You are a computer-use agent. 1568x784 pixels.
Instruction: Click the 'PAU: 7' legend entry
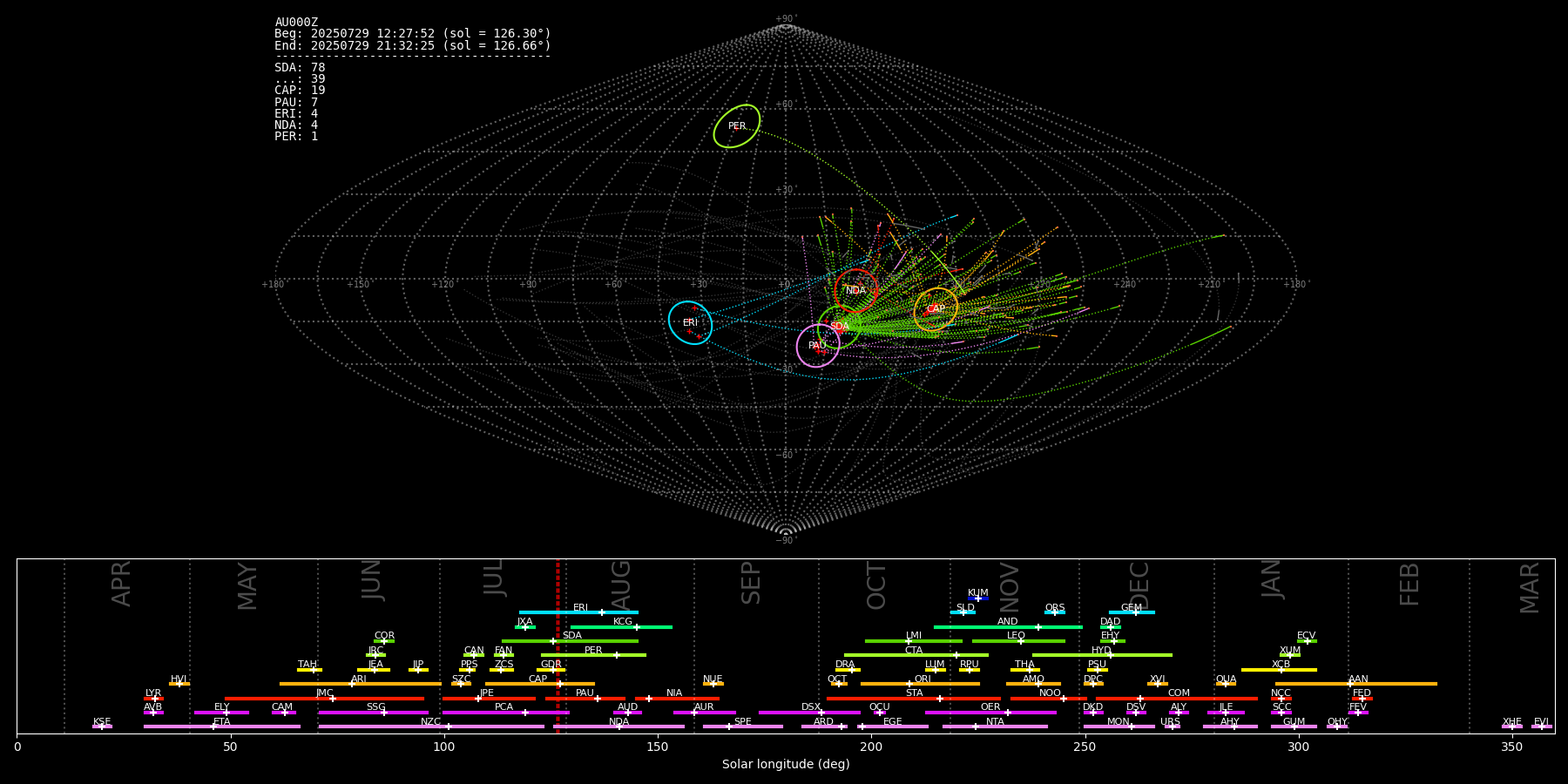[296, 102]
